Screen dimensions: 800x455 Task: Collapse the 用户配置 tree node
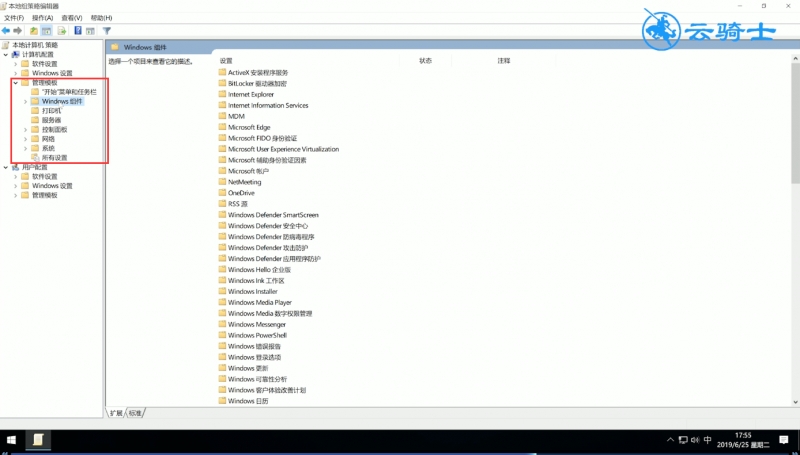[6, 167]
